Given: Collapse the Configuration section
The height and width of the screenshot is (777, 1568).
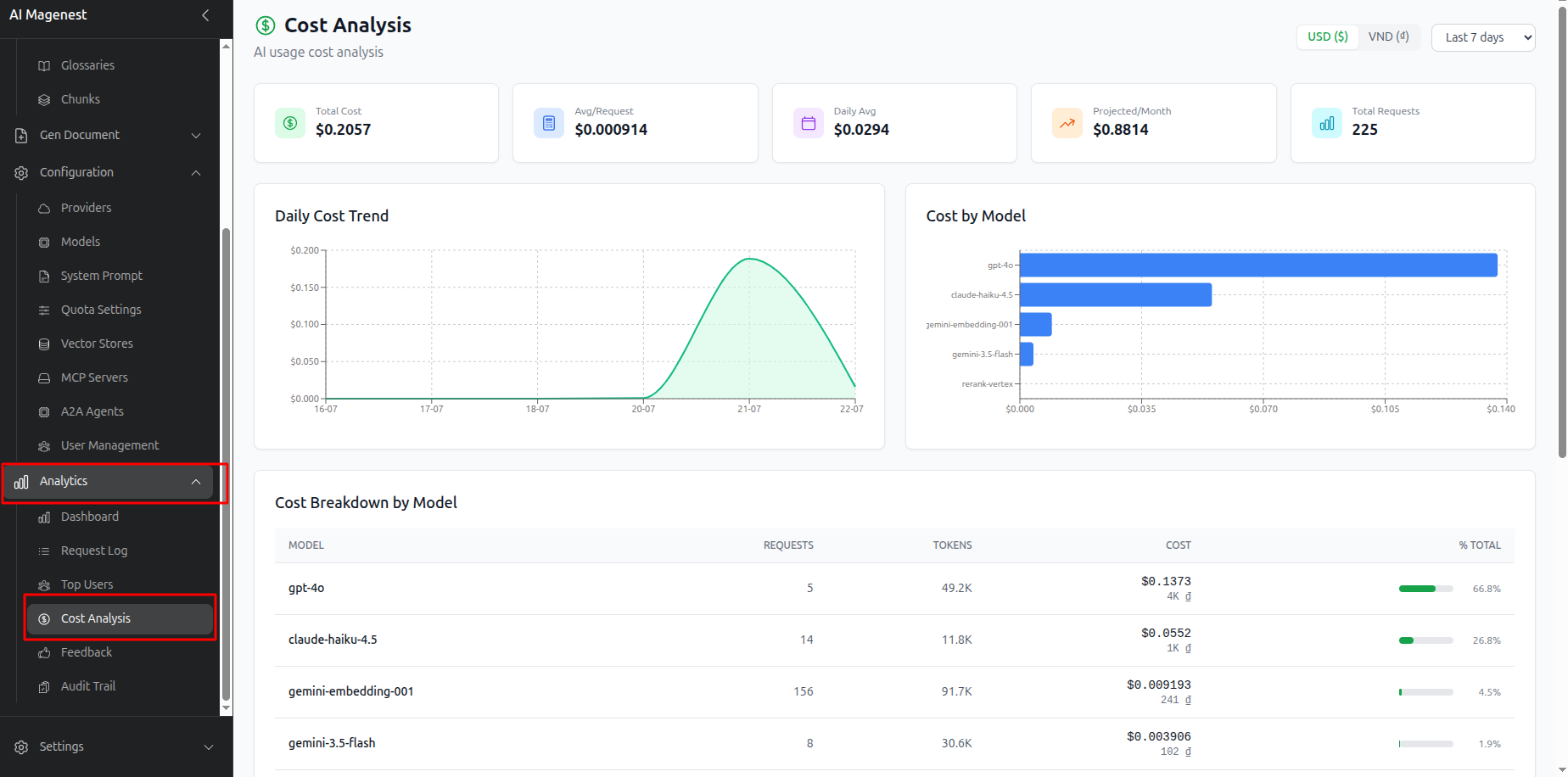Looking at the screenshot, I should pos(110,172).
